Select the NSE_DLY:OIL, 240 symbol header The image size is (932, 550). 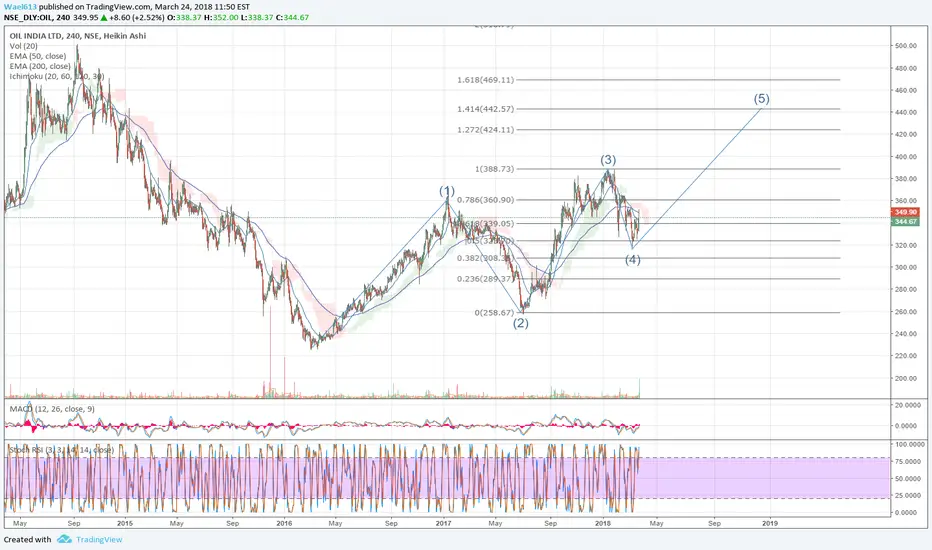(x=37, y=17)
